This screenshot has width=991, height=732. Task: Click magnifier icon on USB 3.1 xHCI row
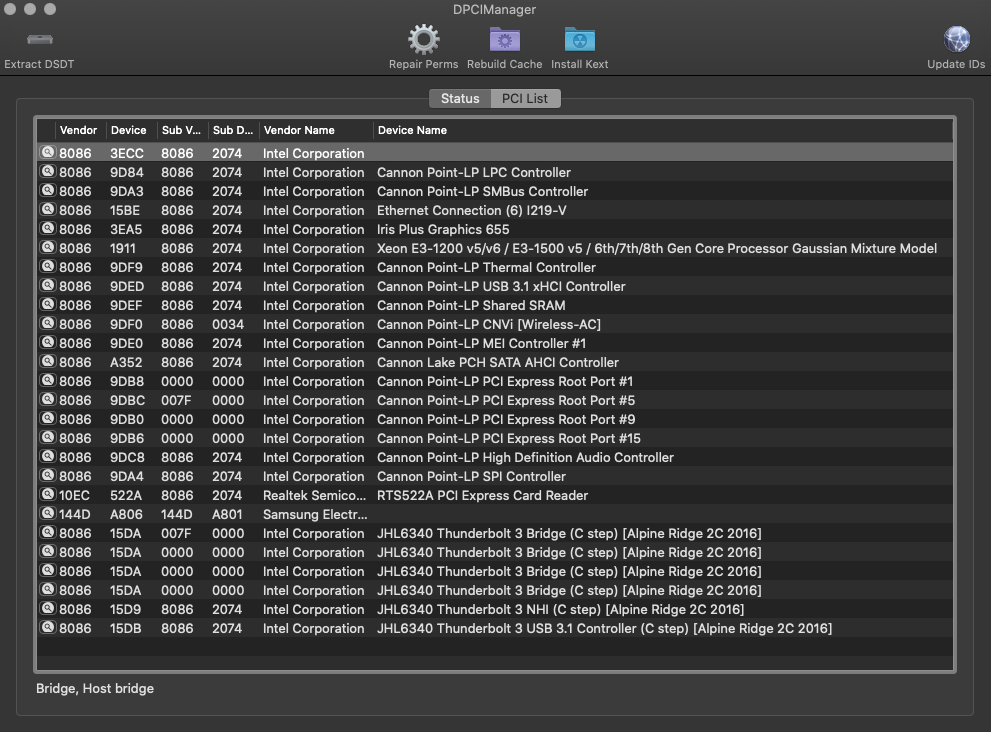tap(47, 285)
